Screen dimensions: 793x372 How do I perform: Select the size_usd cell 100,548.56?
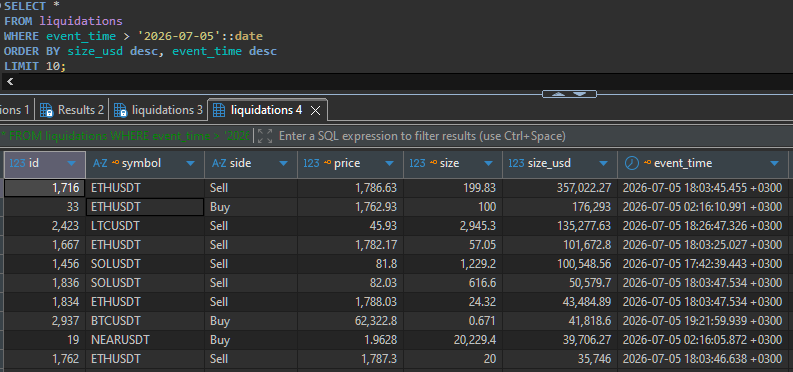click(560, 264)
